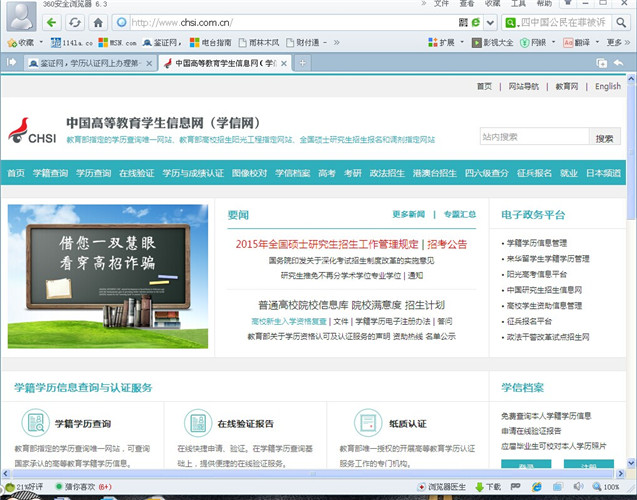
Task: Open 阳光高考信息平台 link
Action: (536, 274)
